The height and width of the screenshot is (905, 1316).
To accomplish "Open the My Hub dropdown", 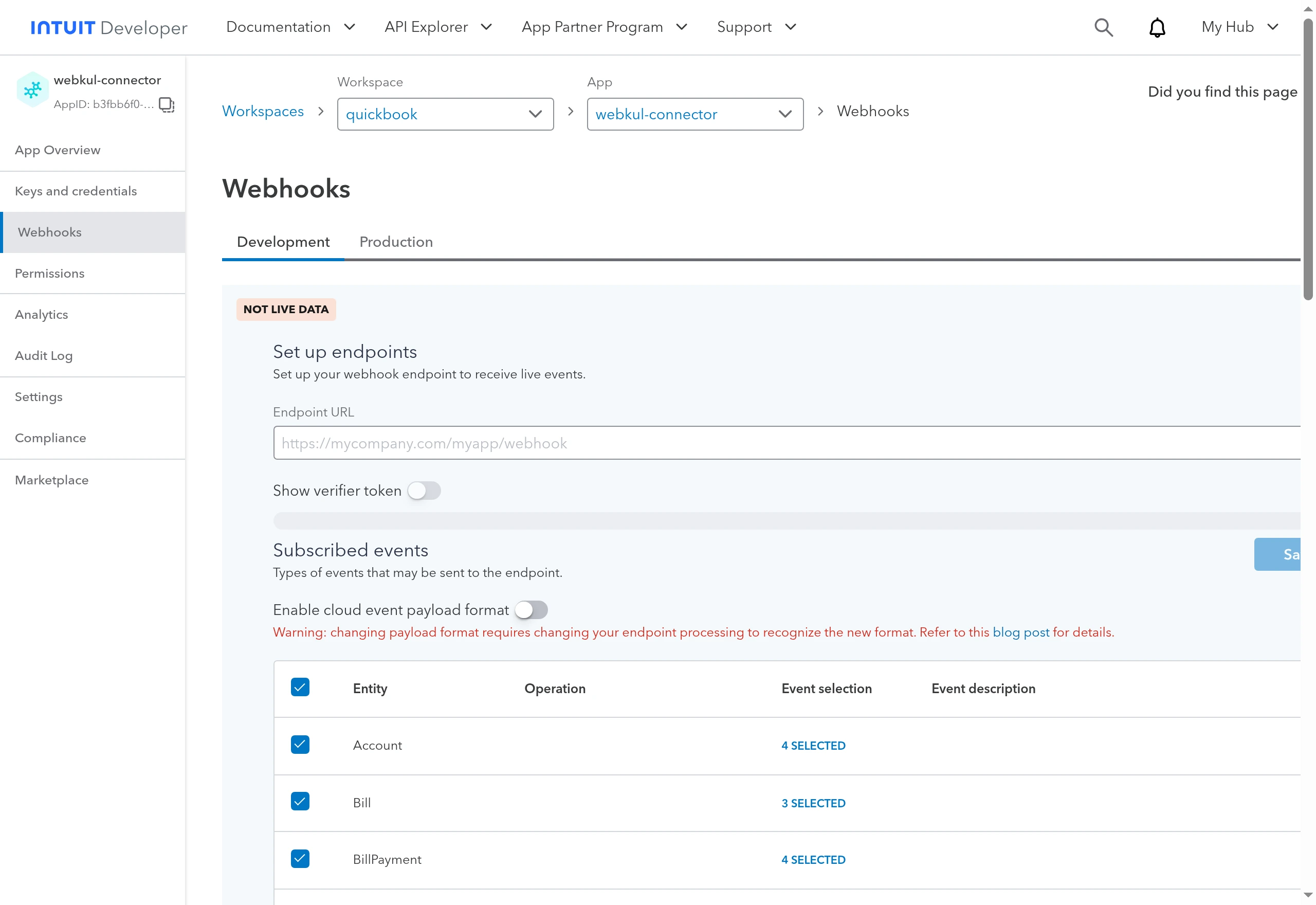I will click(1240, 27).
